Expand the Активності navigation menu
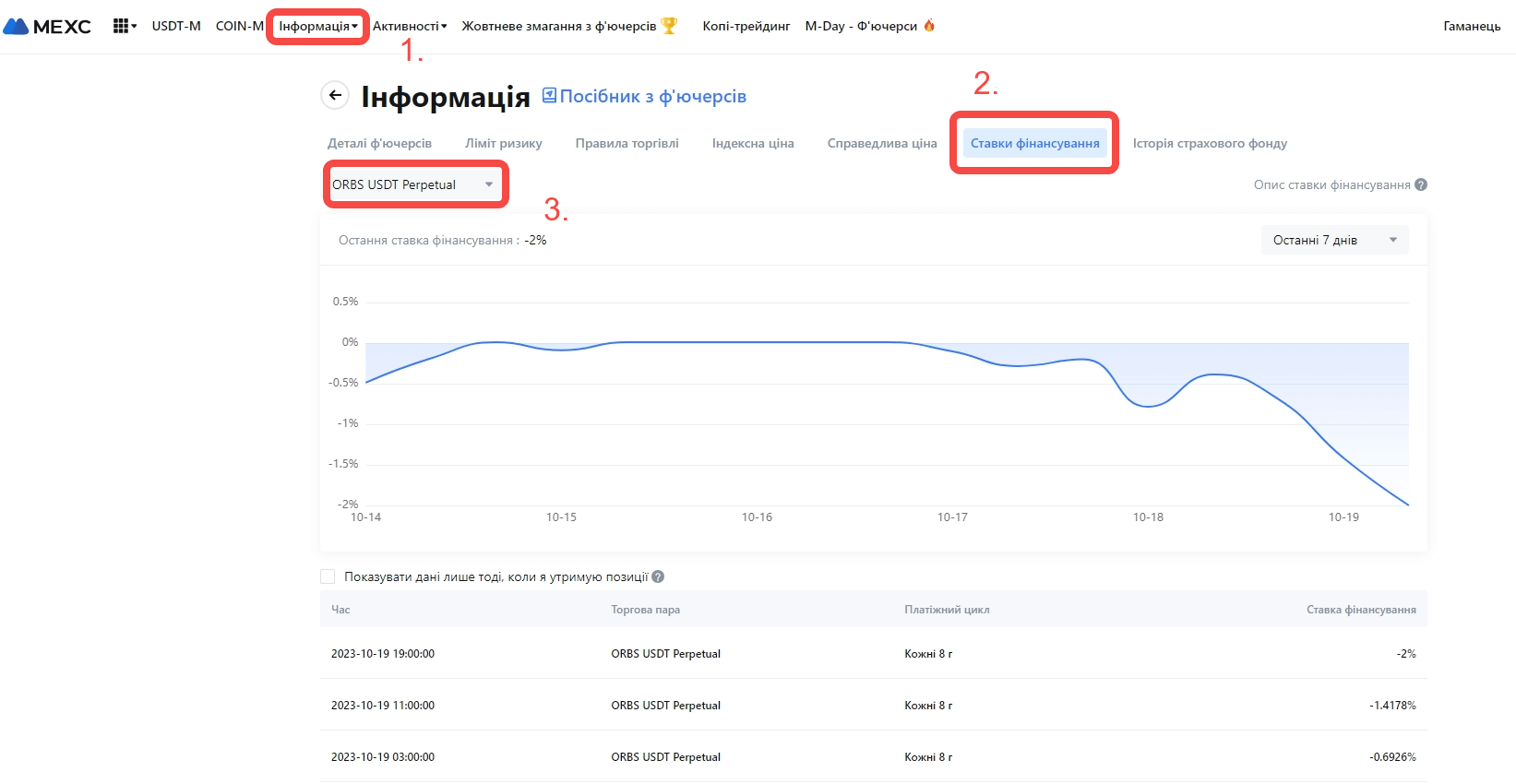 (x=409, y=26)
